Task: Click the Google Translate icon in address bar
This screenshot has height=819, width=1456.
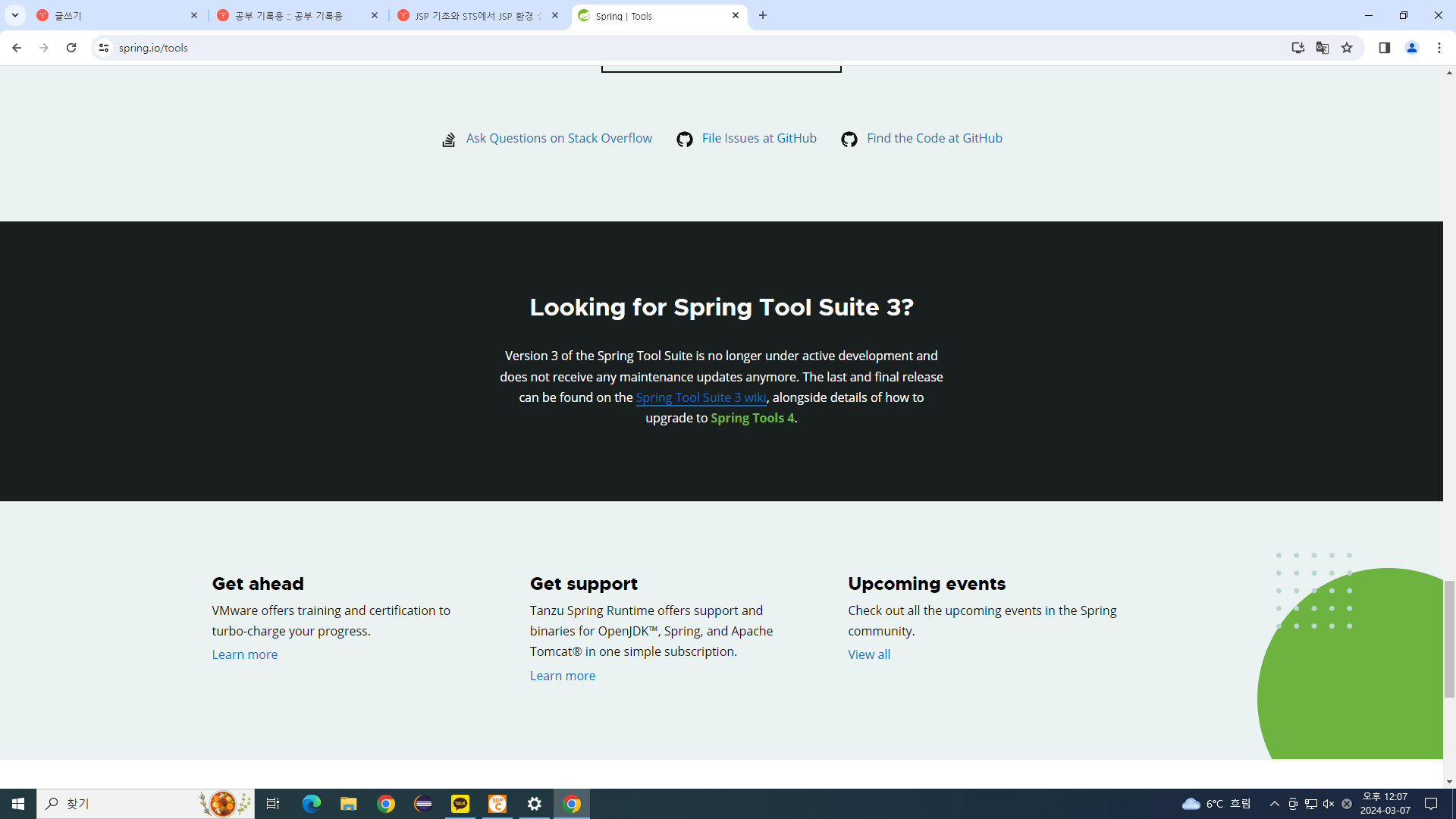Action: pos(1323,48)
